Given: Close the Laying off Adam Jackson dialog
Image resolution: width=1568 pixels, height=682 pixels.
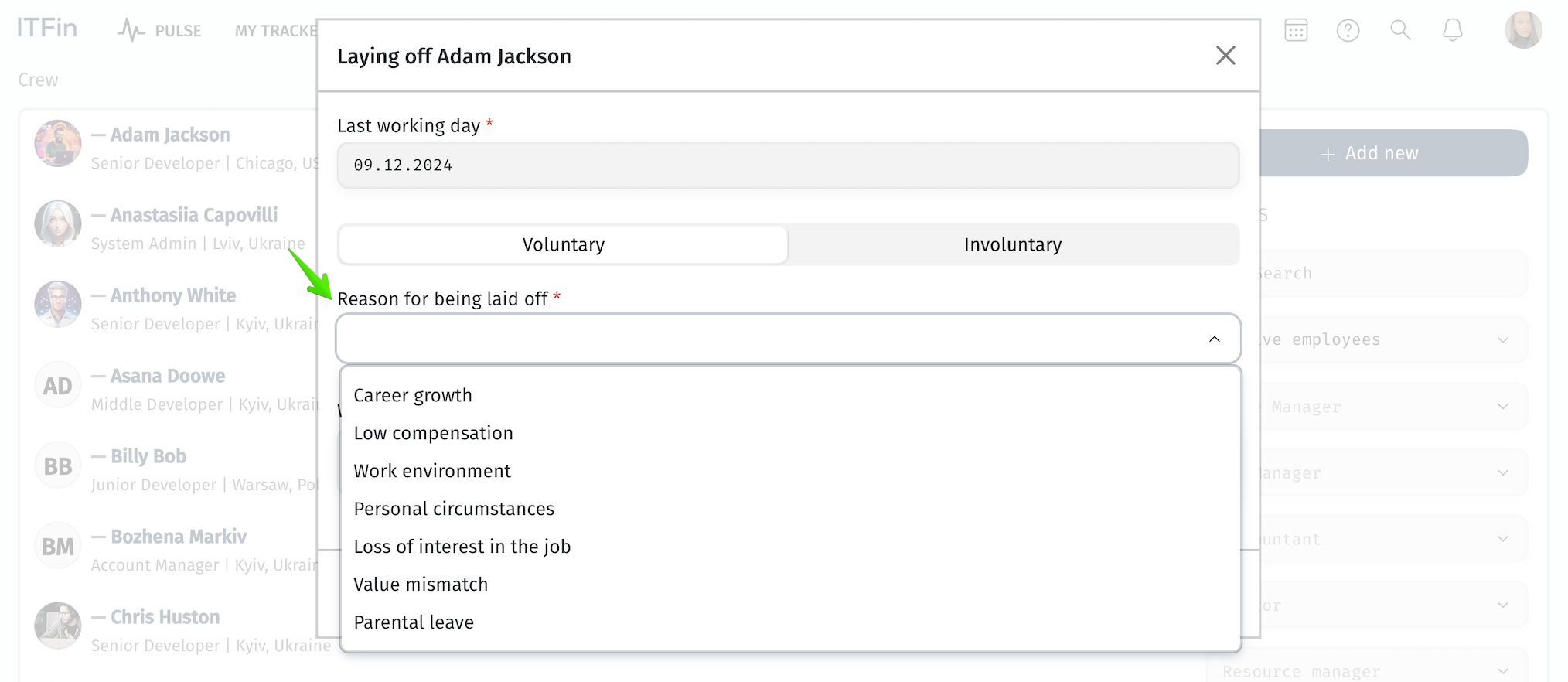Looking at the screenshot, I should (x=1225, y=56).
